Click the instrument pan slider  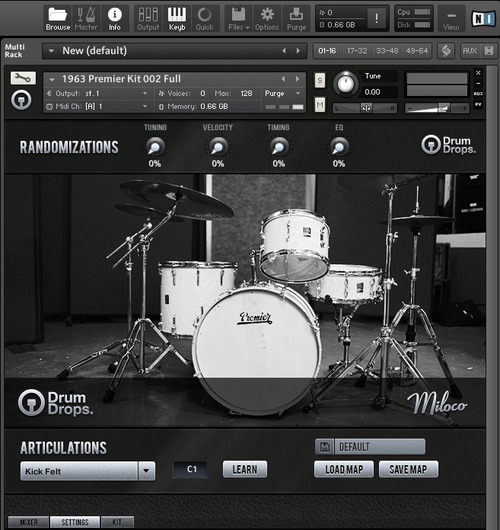point(365,108)
